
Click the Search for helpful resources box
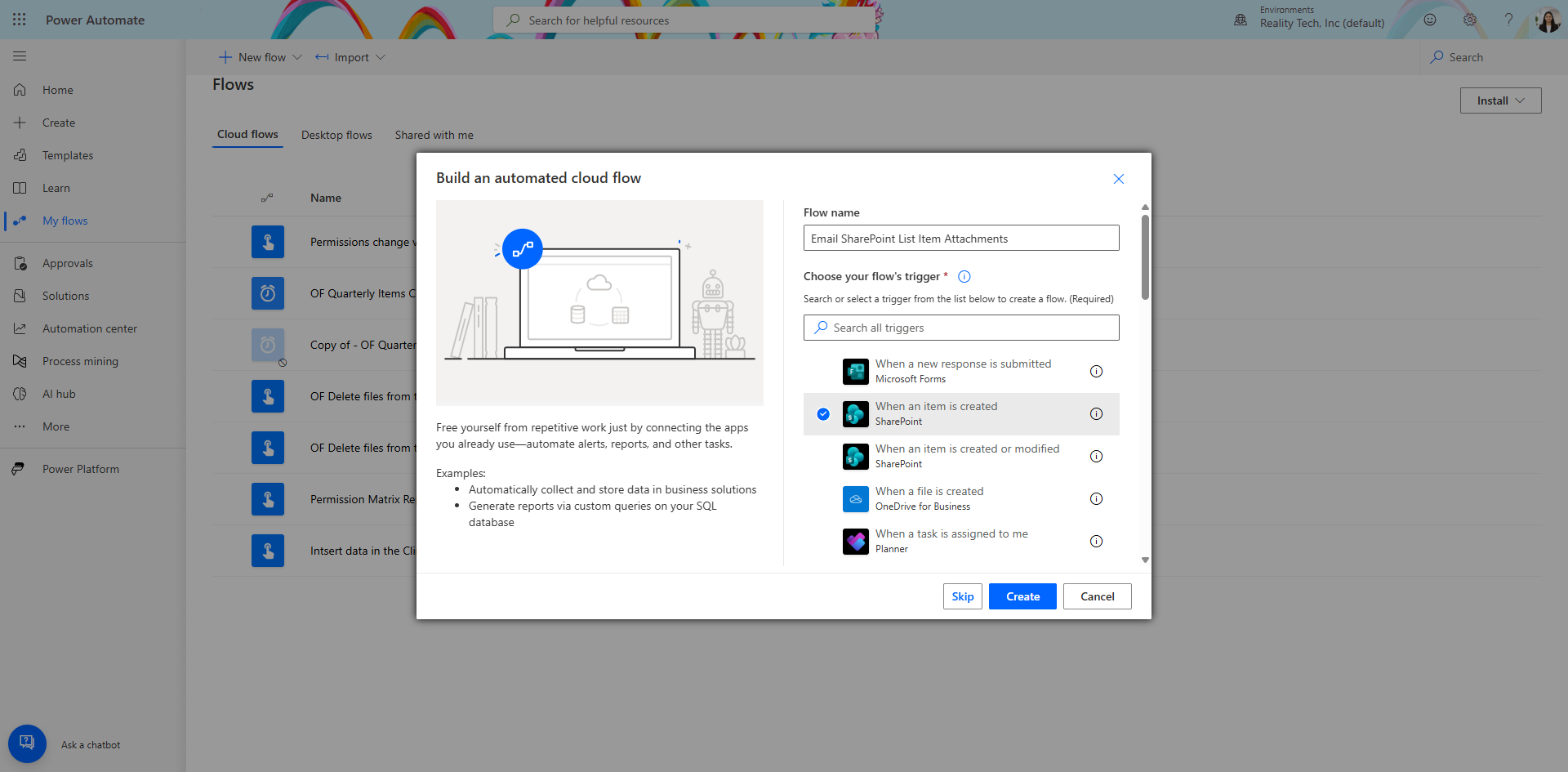click(x=684, y=20)
